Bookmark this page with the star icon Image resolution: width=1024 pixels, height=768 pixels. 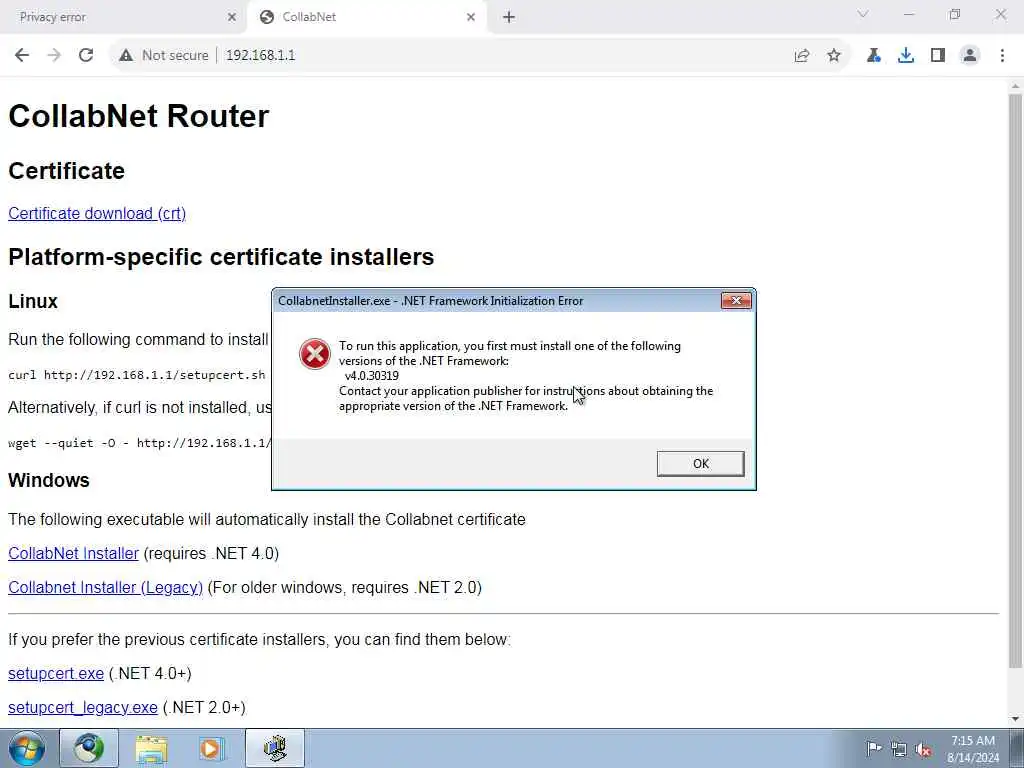pos(834,56)
